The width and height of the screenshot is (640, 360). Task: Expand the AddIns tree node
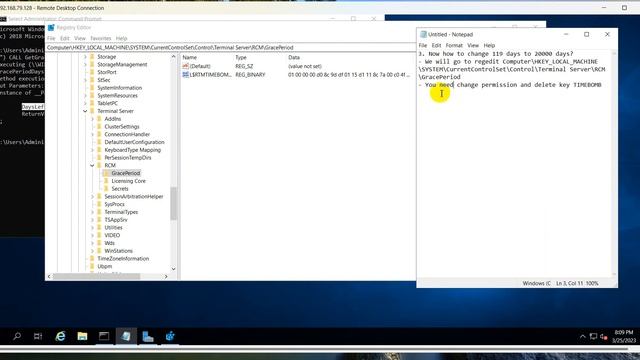[92, 119]
